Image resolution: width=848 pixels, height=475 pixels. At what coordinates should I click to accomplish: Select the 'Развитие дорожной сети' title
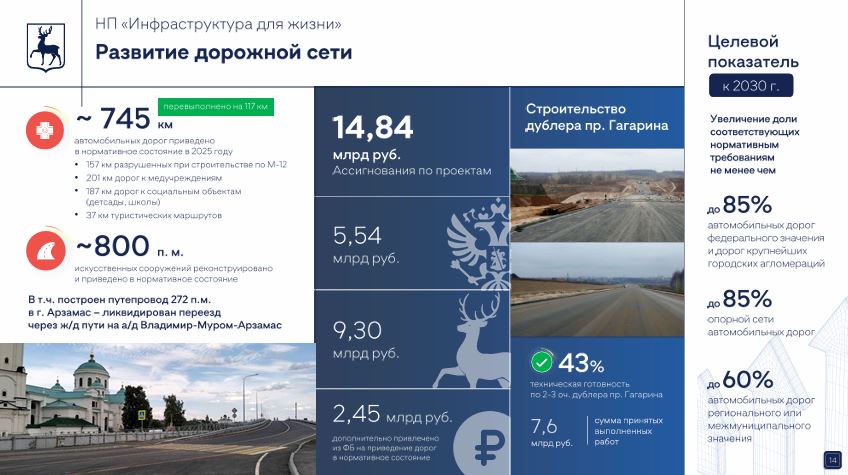[223, 53]
